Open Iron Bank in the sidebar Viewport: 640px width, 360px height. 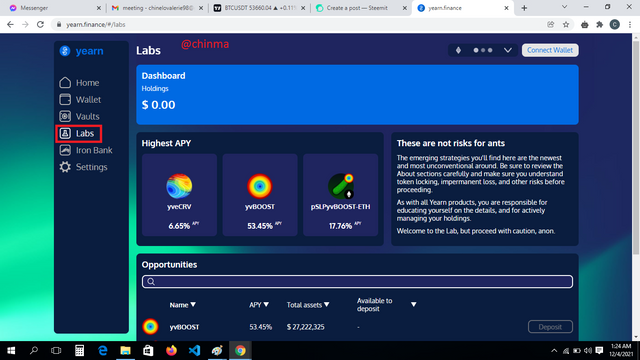tap(86, 150)
